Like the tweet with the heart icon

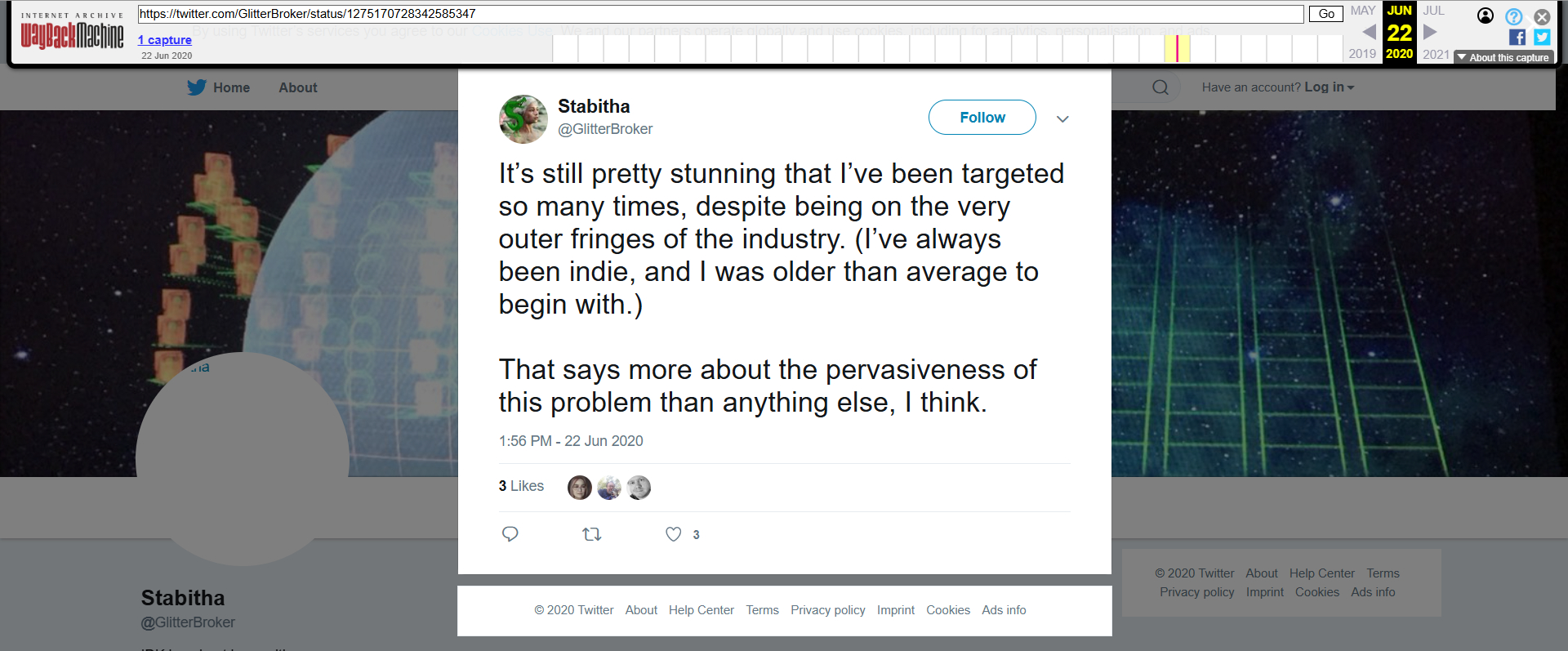point(673,534)
